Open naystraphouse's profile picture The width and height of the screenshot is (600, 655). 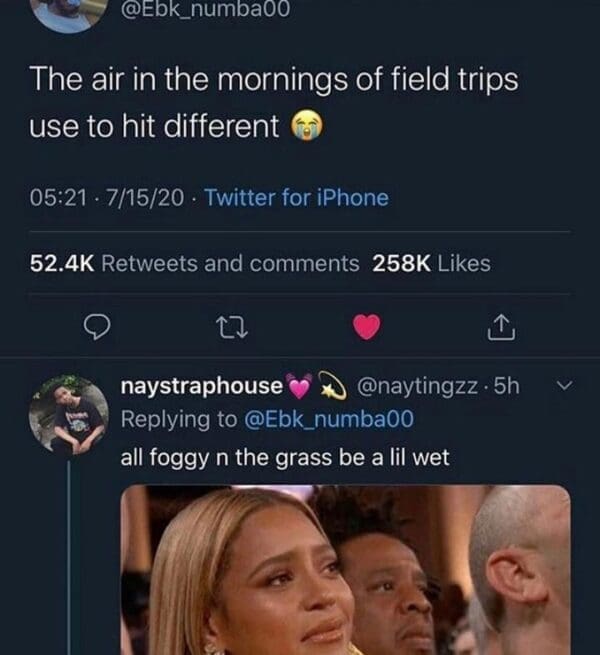(x=68, y=415)
